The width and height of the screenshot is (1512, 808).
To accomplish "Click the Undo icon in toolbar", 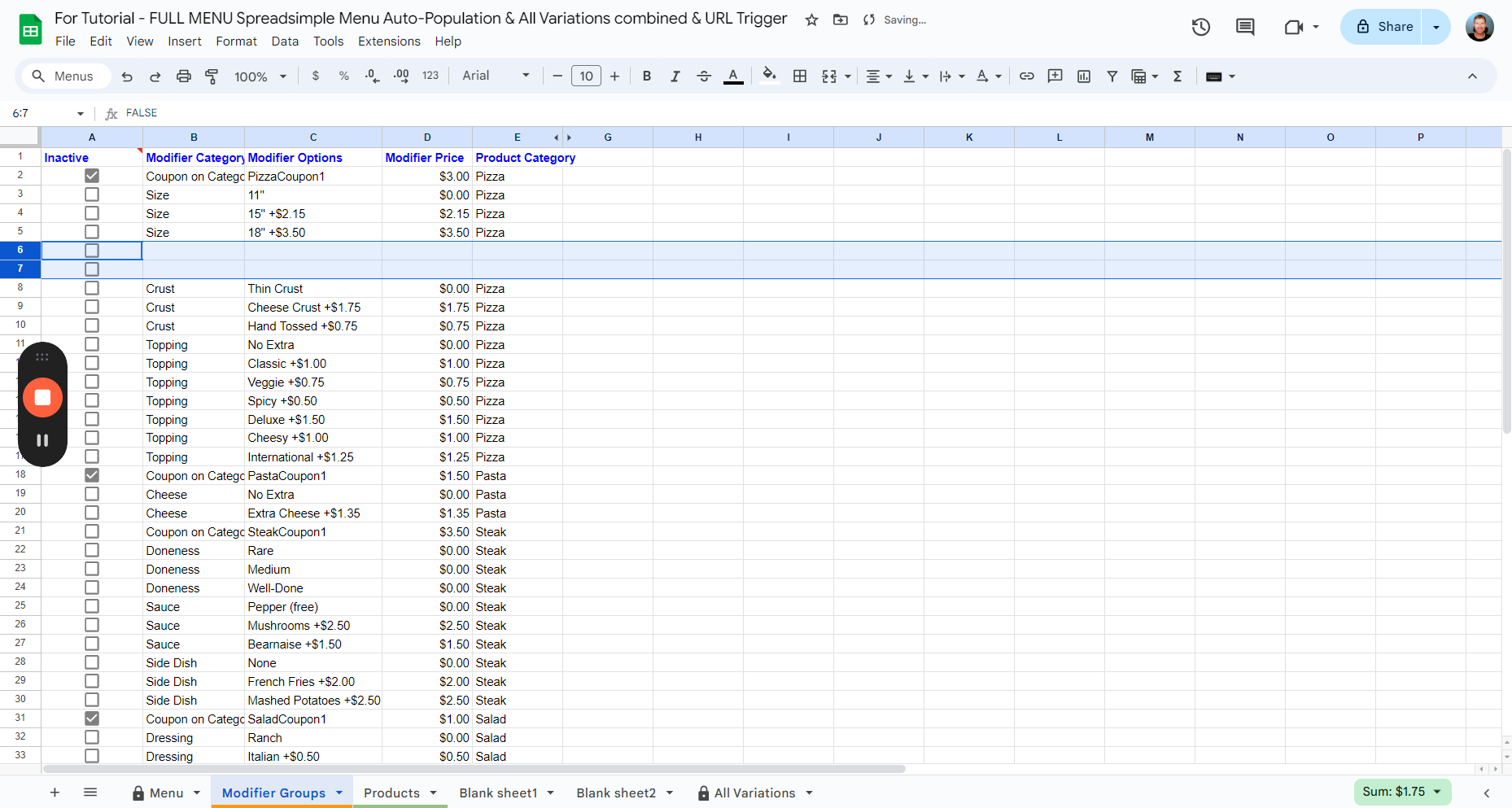I will tap(127, 76).
